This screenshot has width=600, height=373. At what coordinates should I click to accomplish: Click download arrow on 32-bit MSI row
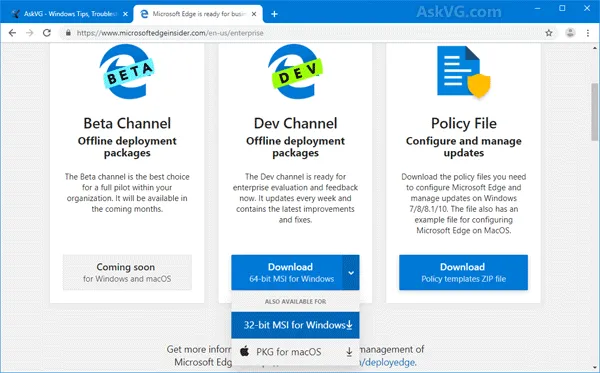(349, 325)
